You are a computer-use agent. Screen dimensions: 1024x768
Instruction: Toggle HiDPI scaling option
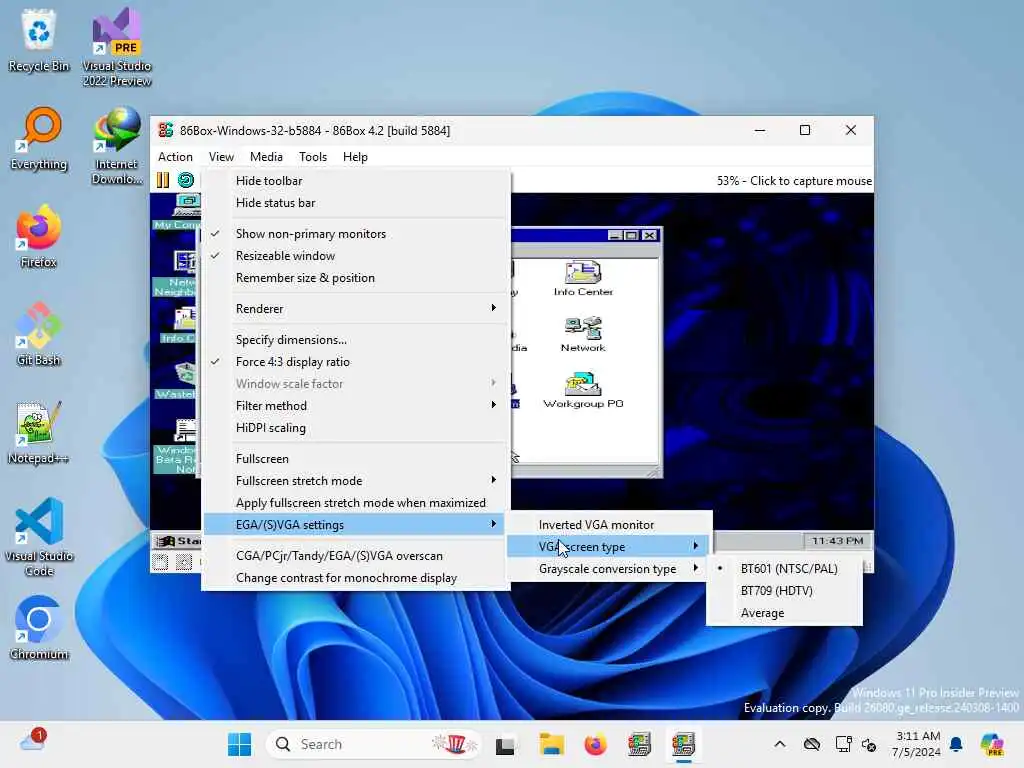(x=356, y=428)
